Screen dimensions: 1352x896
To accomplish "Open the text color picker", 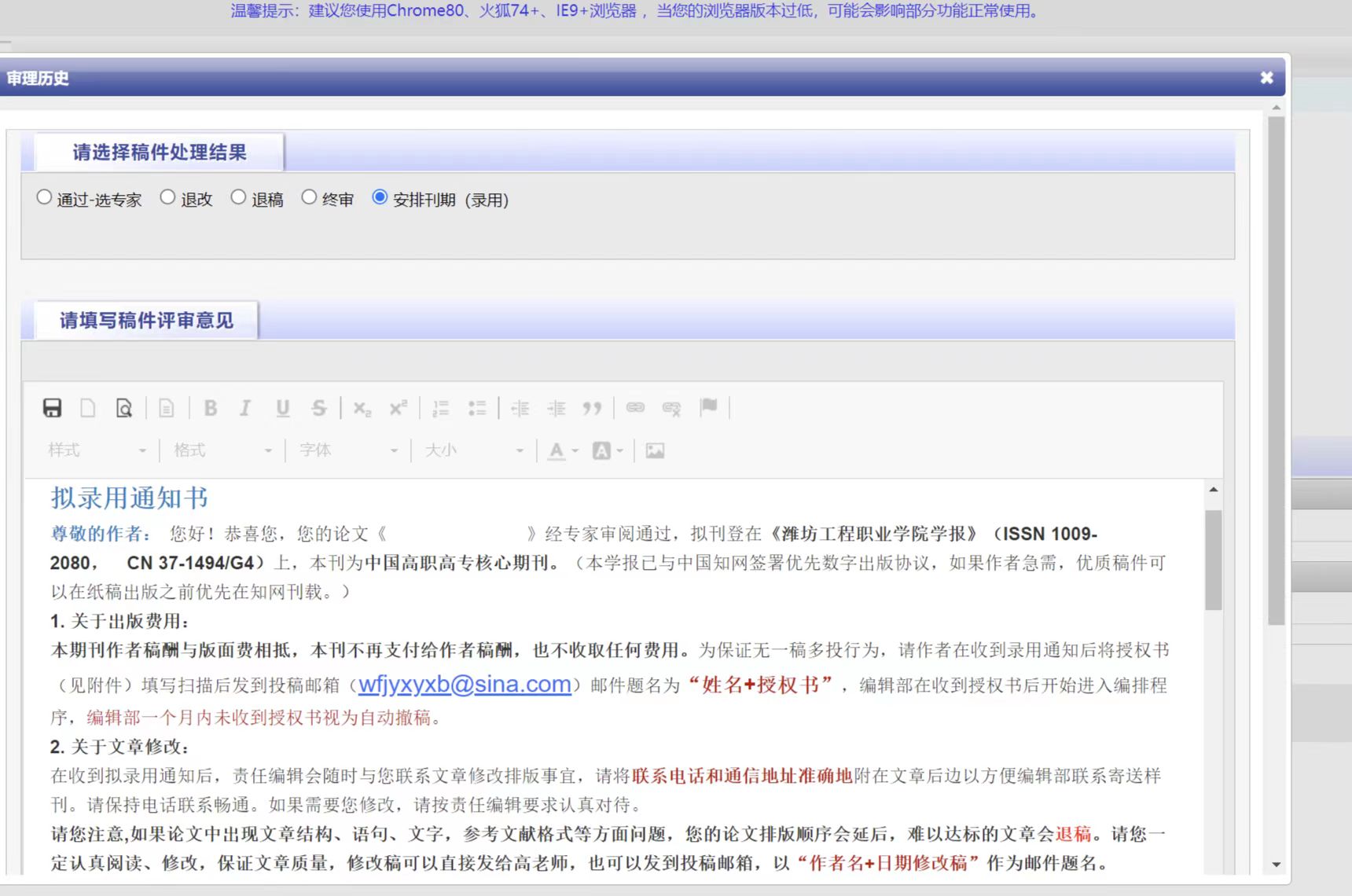I will [563, 450].
